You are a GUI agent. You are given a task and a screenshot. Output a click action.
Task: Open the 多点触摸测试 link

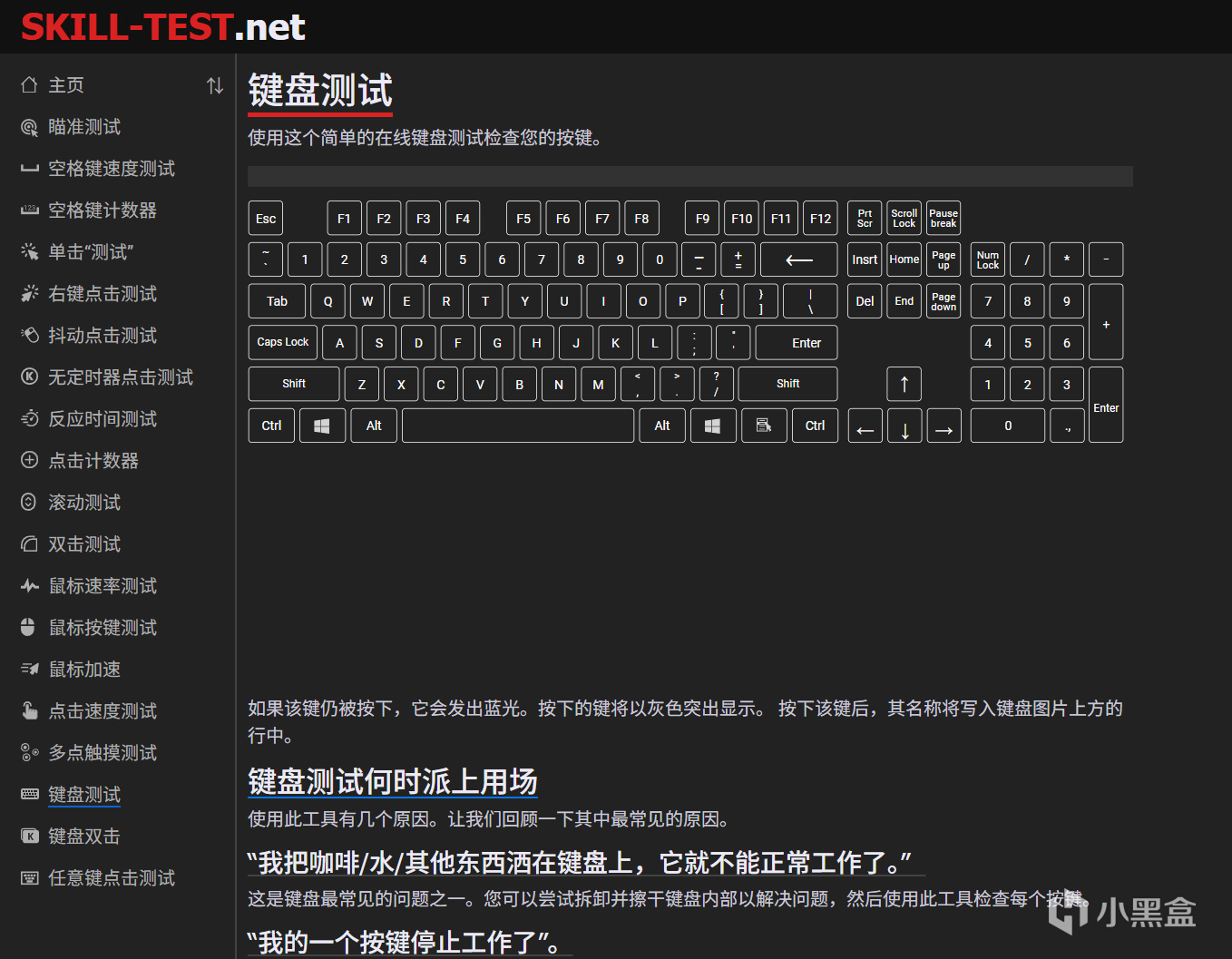(x=103, y=753)
